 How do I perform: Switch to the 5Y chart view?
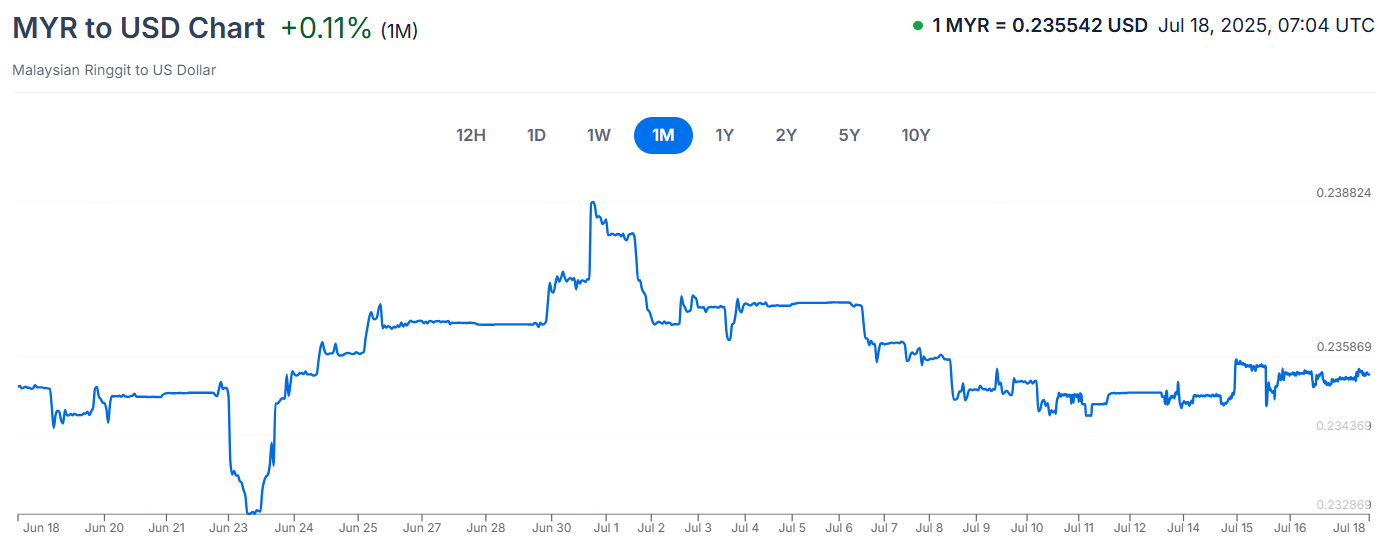click(849, 135)
